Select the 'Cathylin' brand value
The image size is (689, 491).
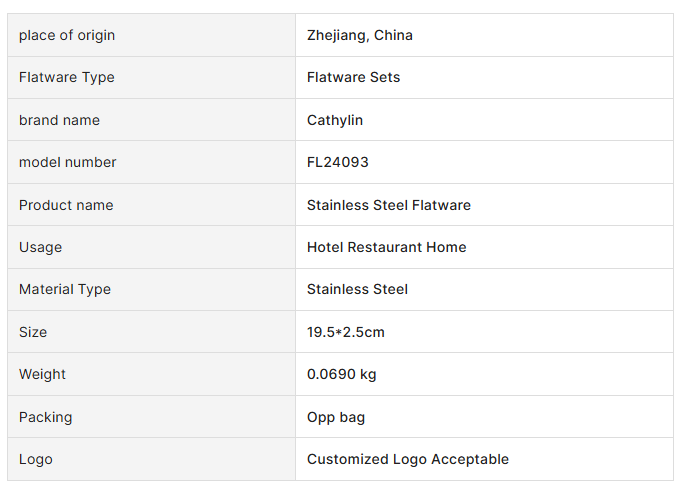point(335,120)
